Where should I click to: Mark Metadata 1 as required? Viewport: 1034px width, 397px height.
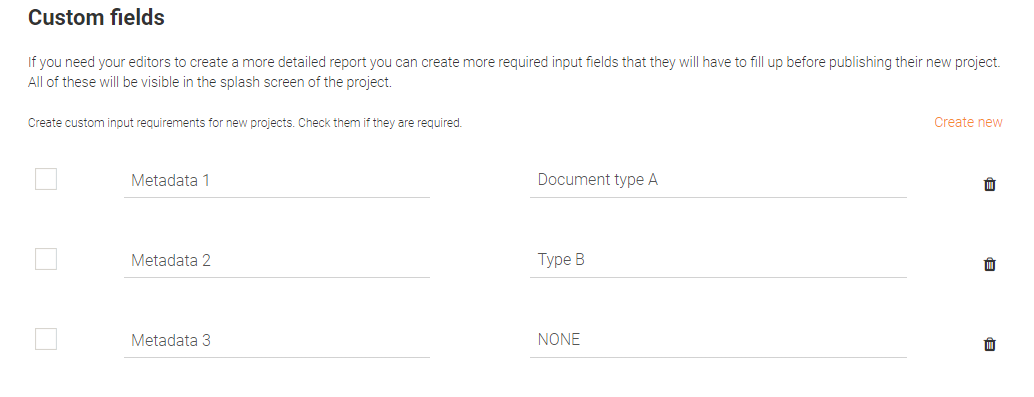(46, 179)
